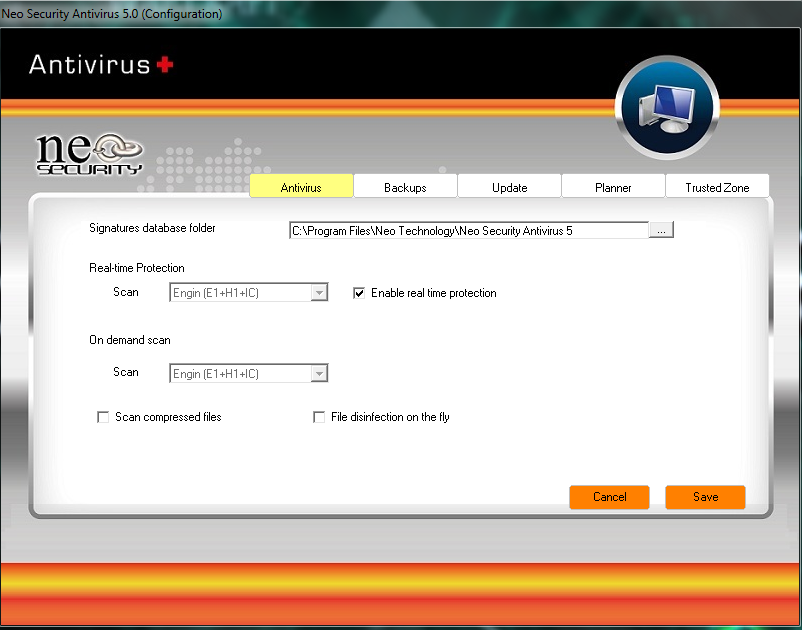Enable Scan compressed files checkbox

pos(103,417)
